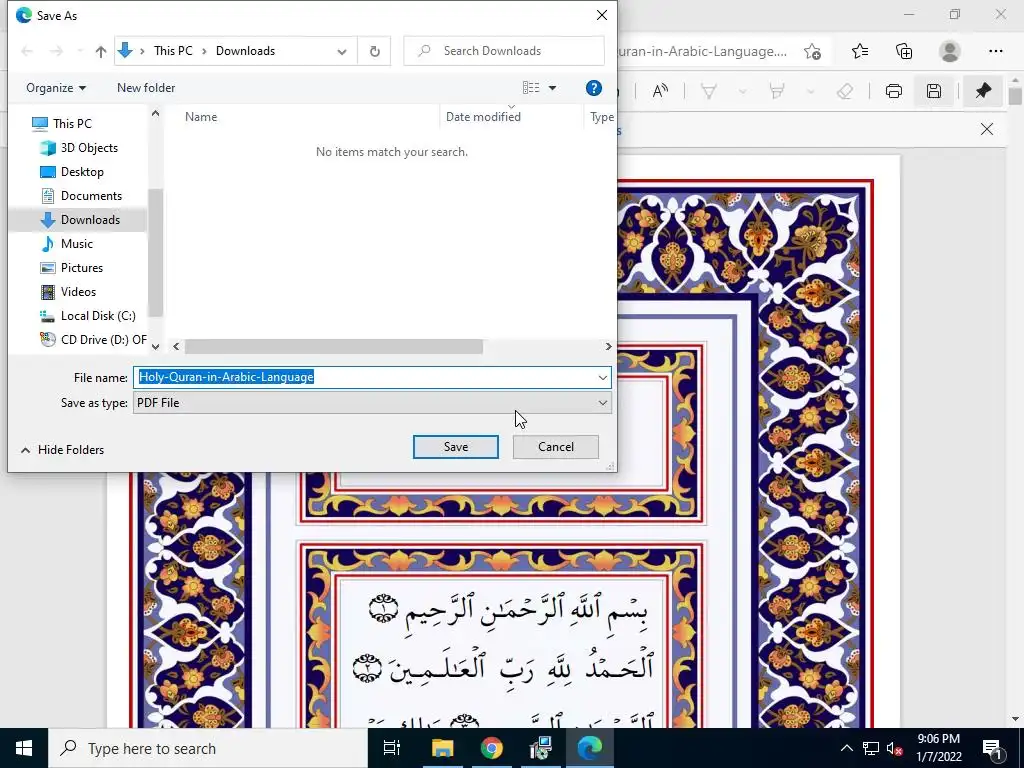Click the Save button in dialog

(x=455, y=447)
